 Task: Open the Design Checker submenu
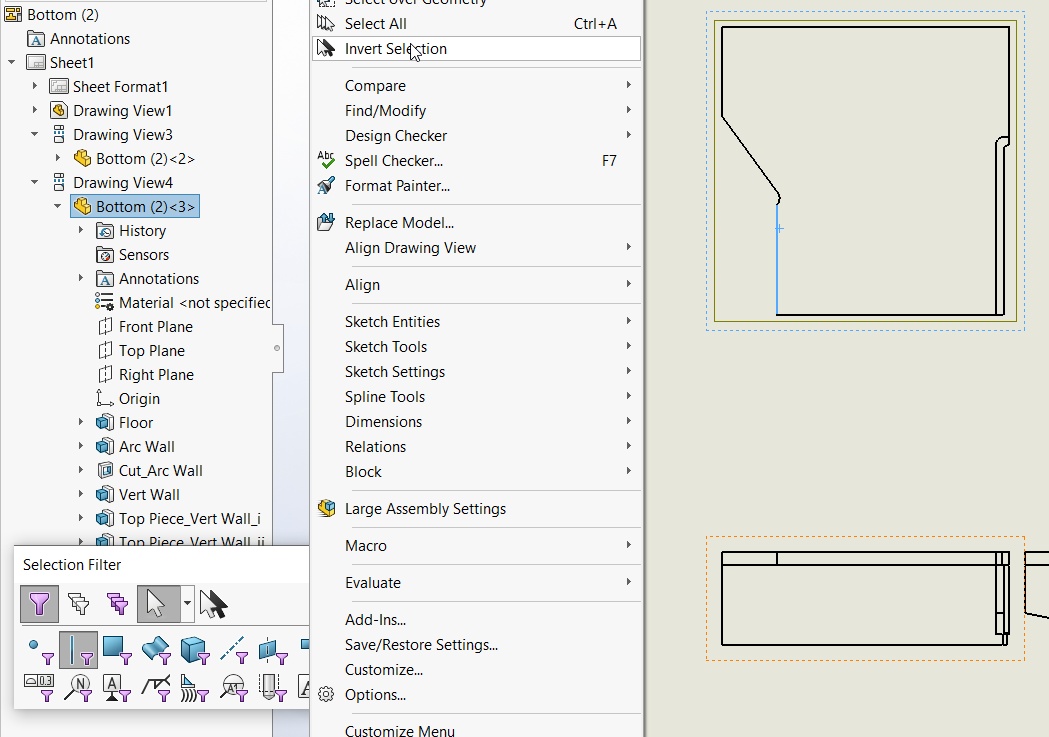[476, 136]
